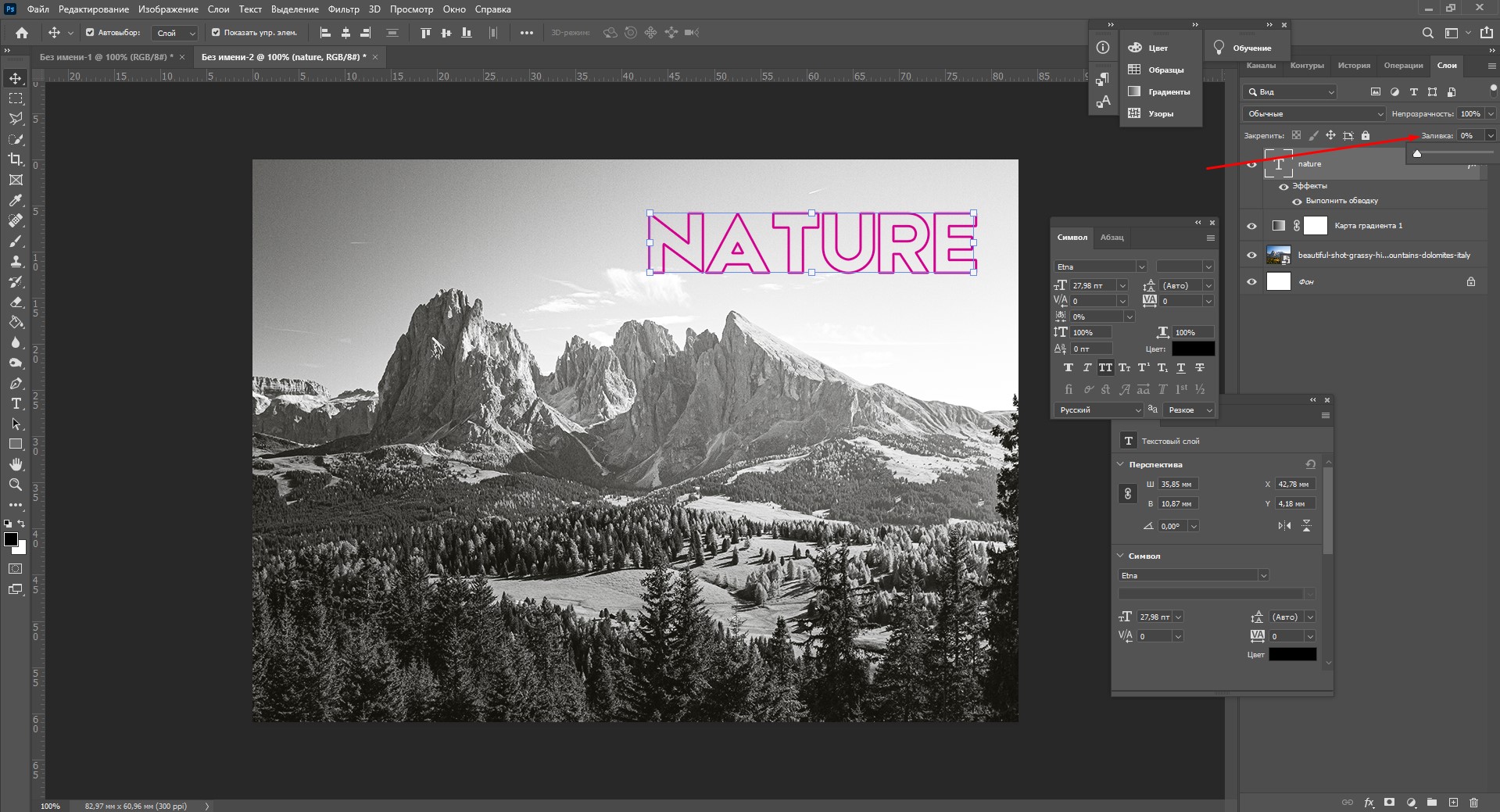Hide the nature text layer
Screen dimensions: 1500x812
click(1251, 165)
